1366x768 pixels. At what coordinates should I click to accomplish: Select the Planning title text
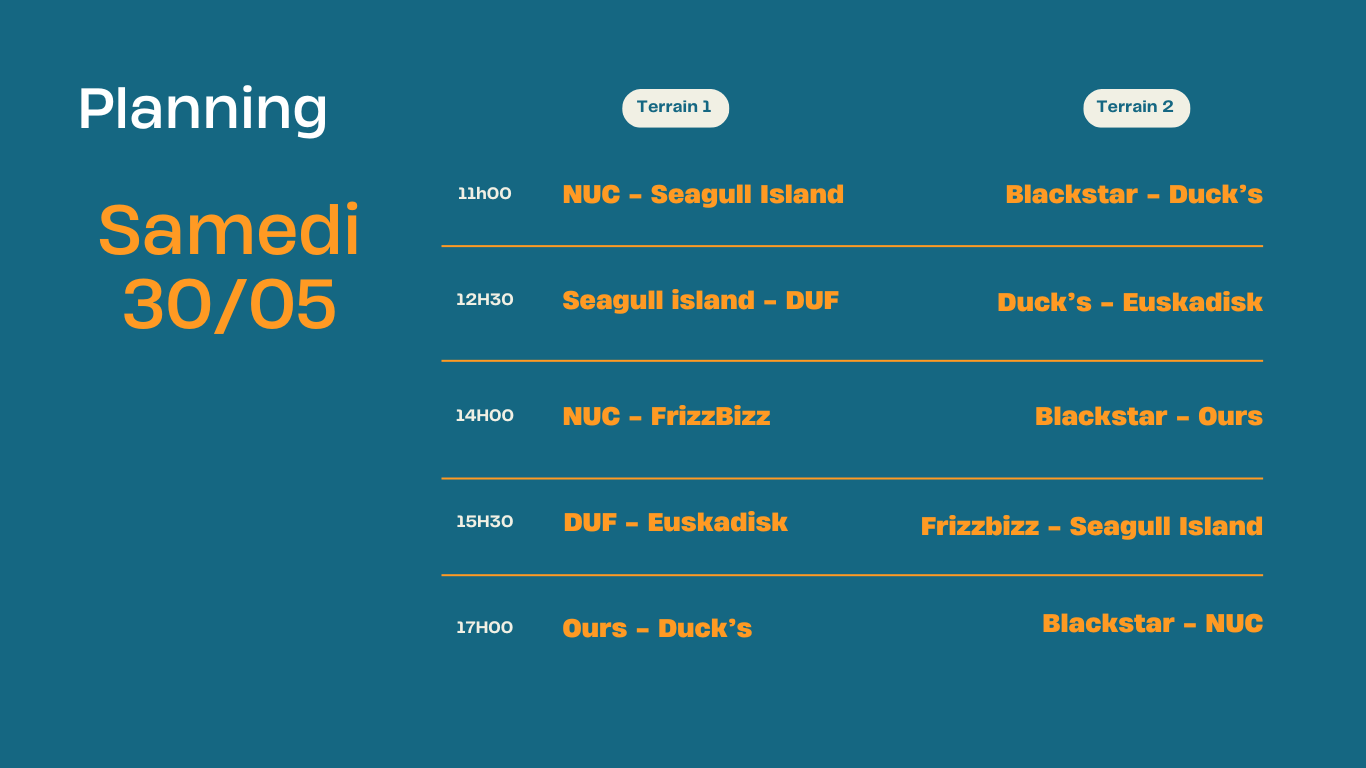click(x=203, y=109)
